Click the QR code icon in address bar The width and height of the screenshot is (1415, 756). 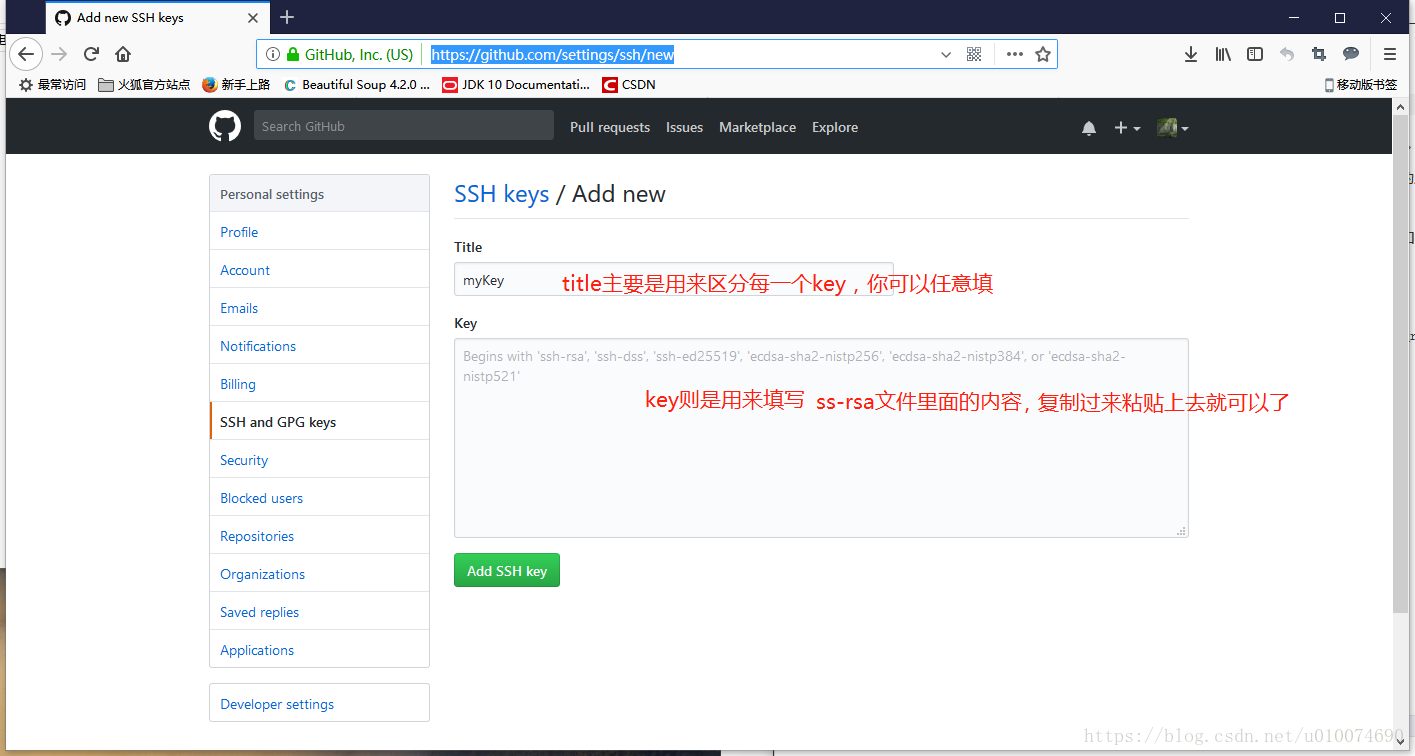coord(974,54)
